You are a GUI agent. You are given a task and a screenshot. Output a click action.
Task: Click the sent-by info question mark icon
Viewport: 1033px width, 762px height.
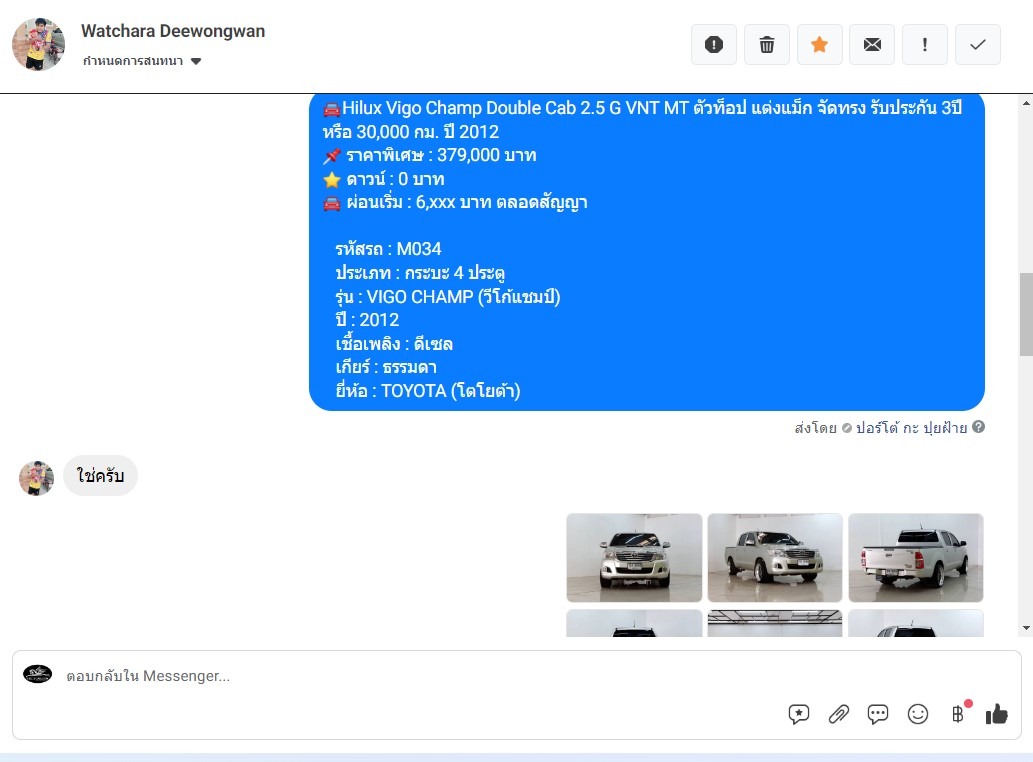tap(978, 427)
